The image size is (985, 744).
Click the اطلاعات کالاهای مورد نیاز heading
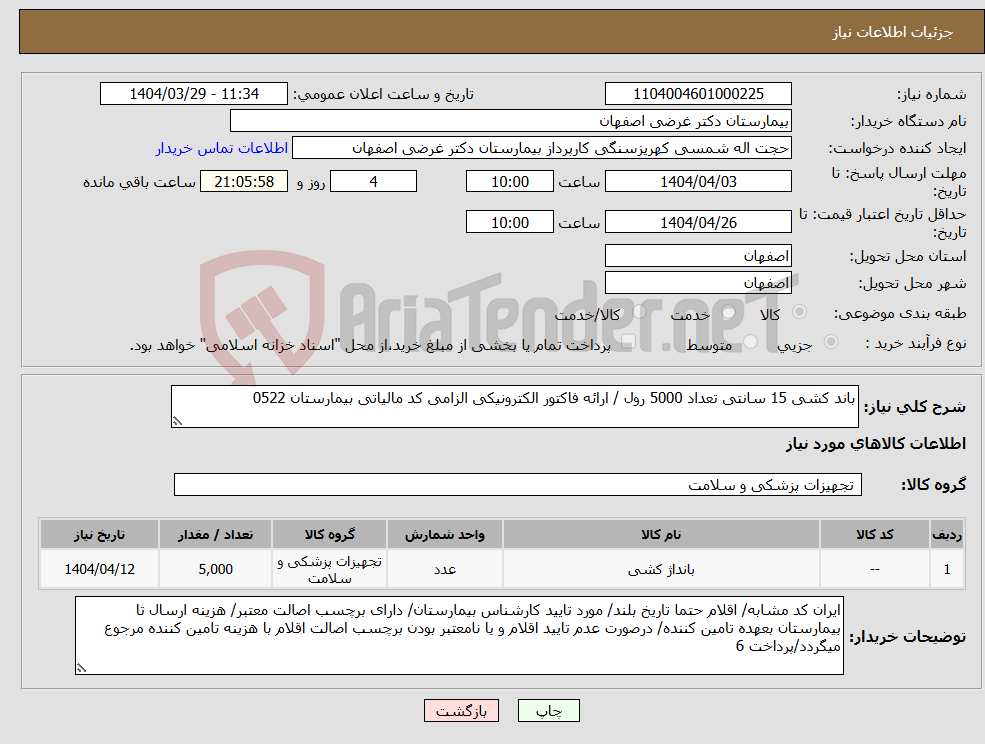pyautogui.click(x=876, y=444)
